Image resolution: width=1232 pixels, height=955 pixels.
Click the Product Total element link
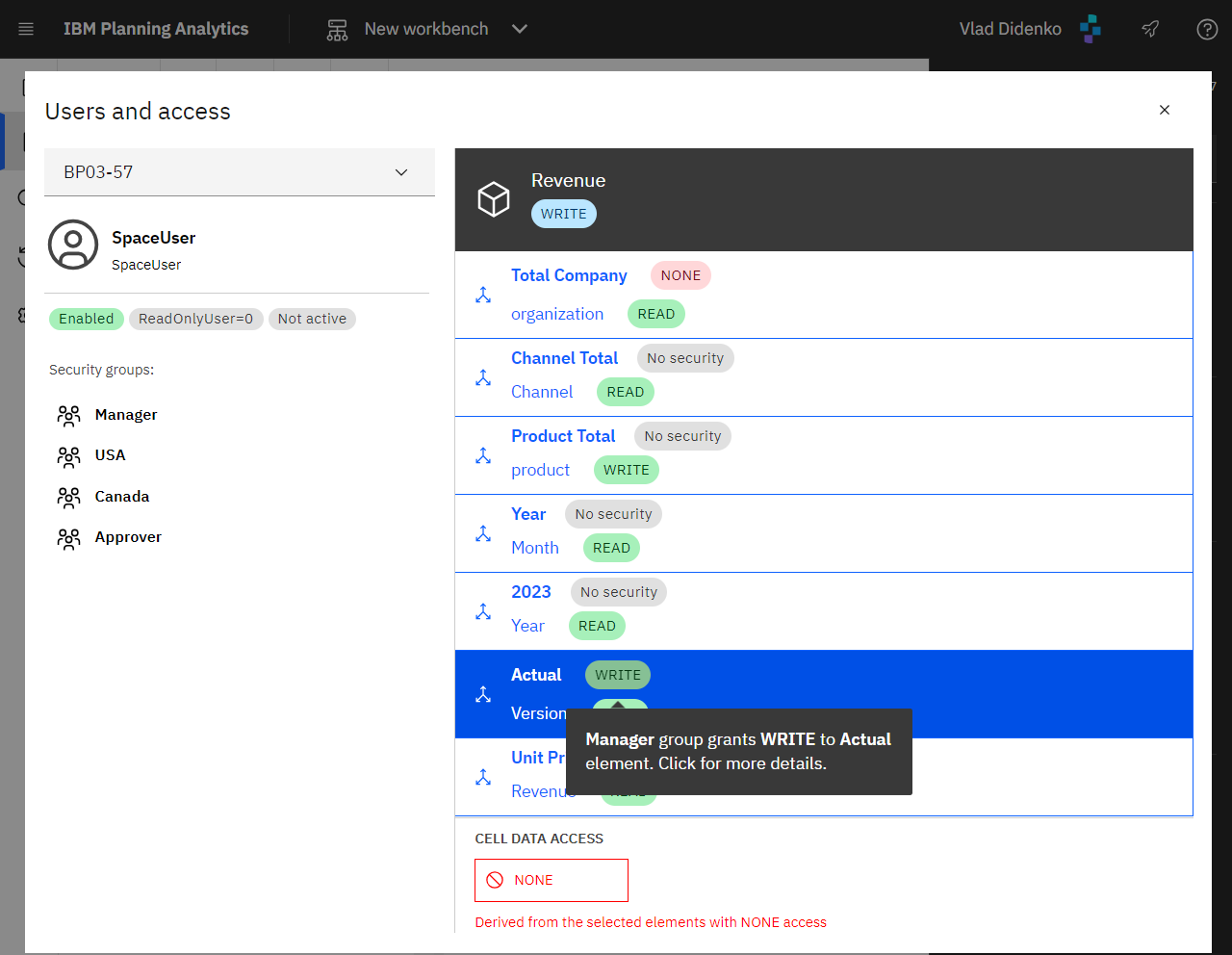(563, 436)
